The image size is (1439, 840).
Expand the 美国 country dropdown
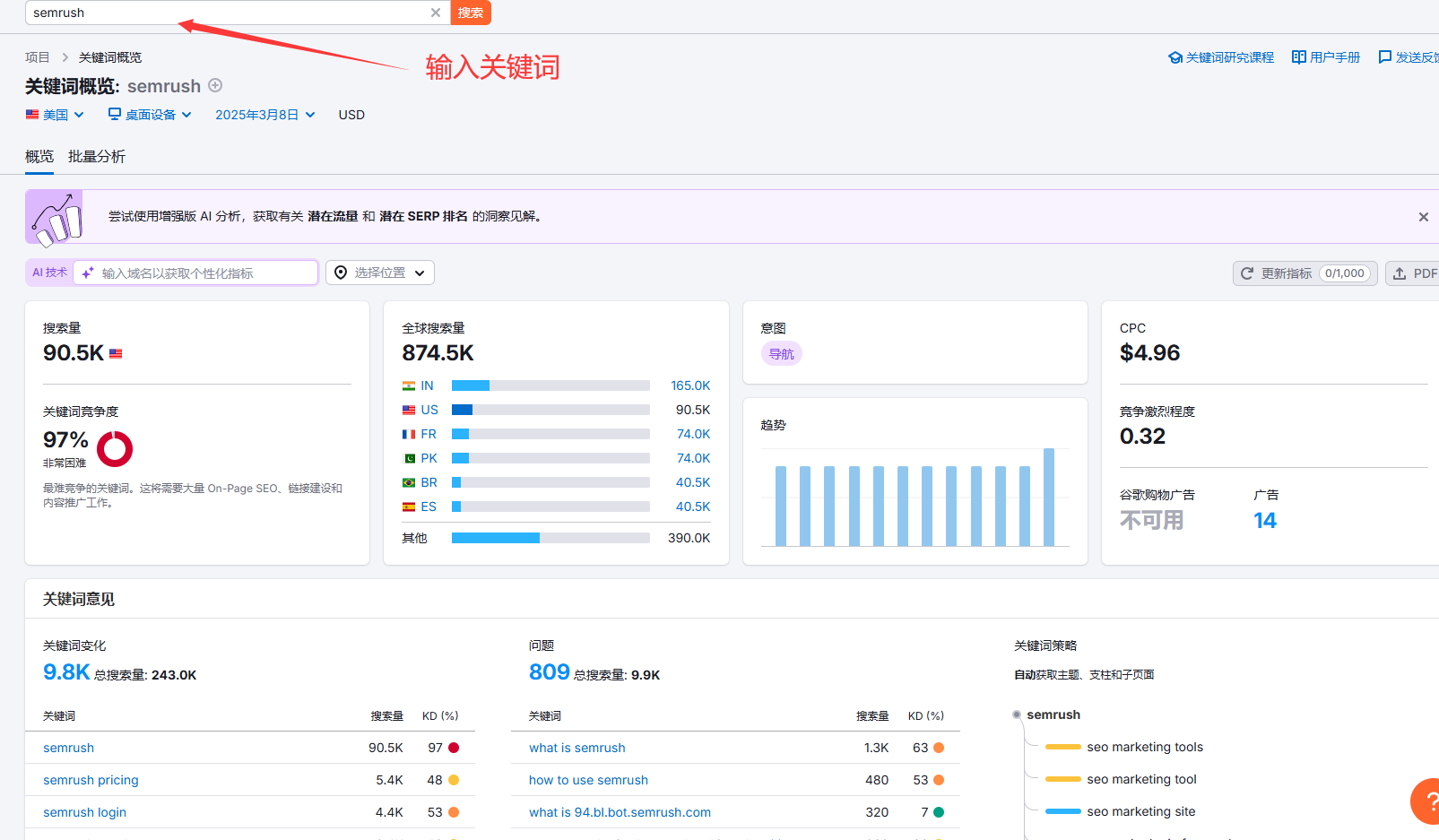pos(55,115)
